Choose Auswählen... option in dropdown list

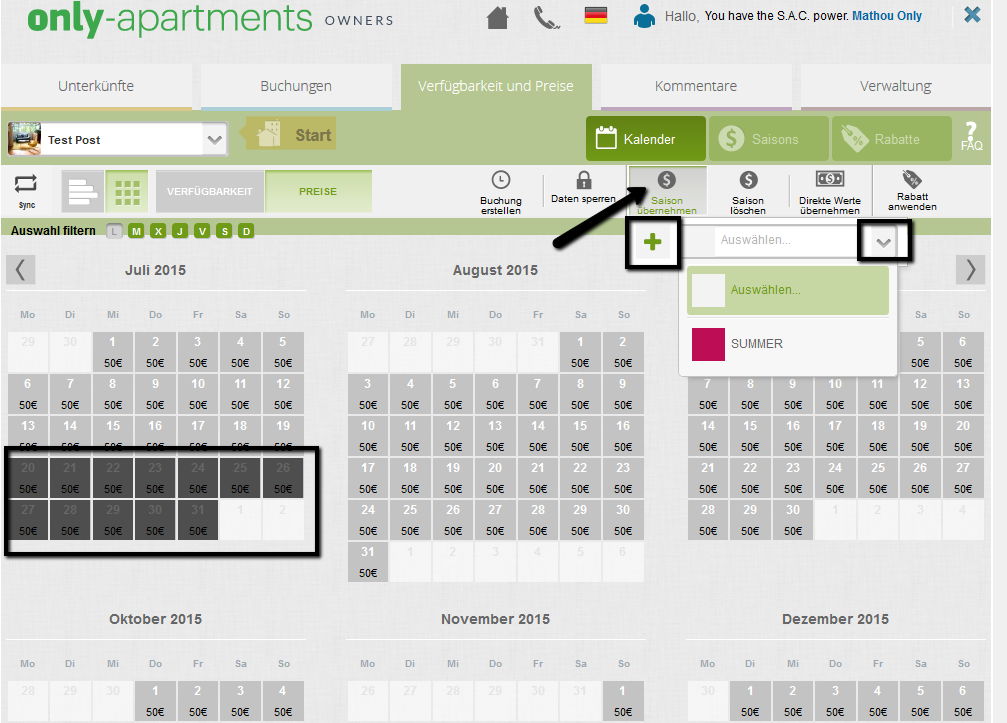point(788,290)
